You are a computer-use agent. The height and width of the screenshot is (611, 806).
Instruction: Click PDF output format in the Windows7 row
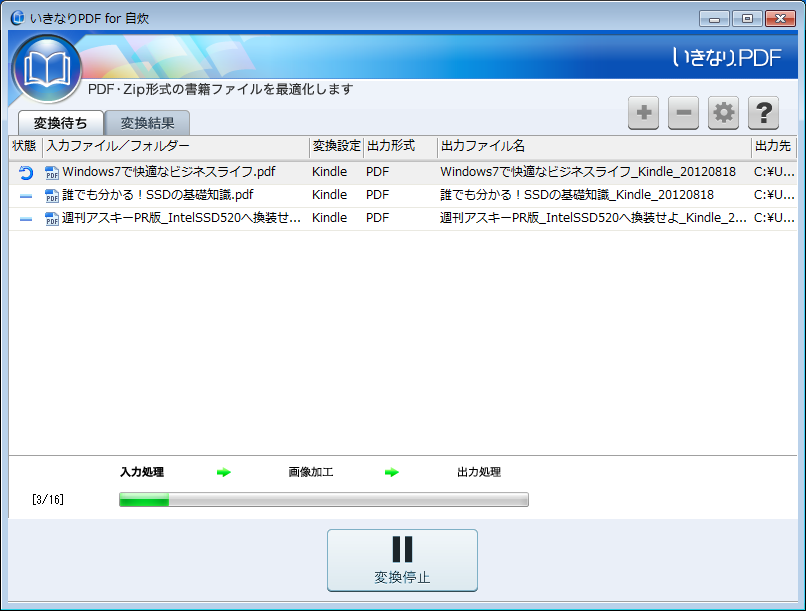(x=377, y=172)
